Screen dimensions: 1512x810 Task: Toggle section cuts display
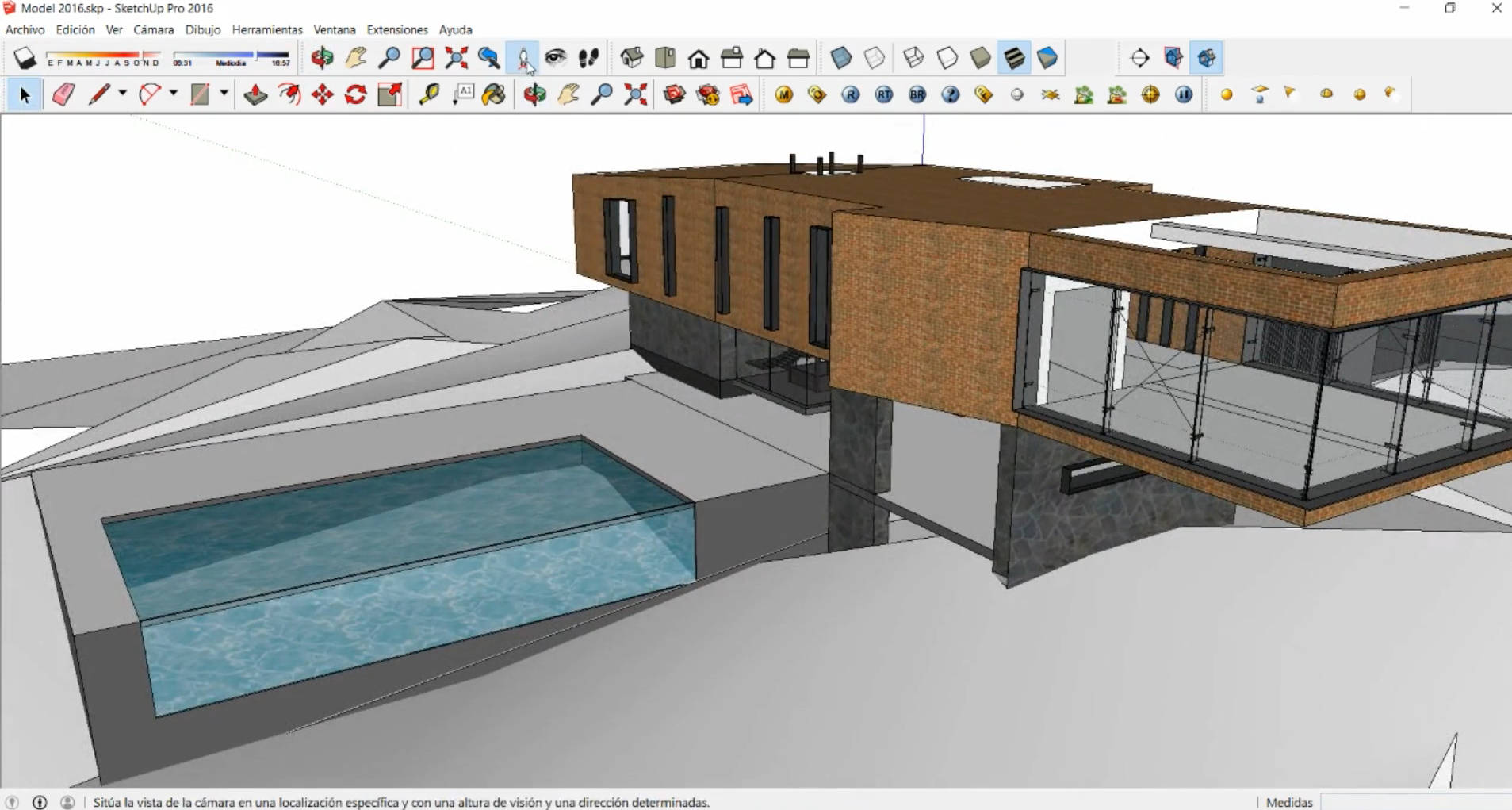coord(1207,58)
